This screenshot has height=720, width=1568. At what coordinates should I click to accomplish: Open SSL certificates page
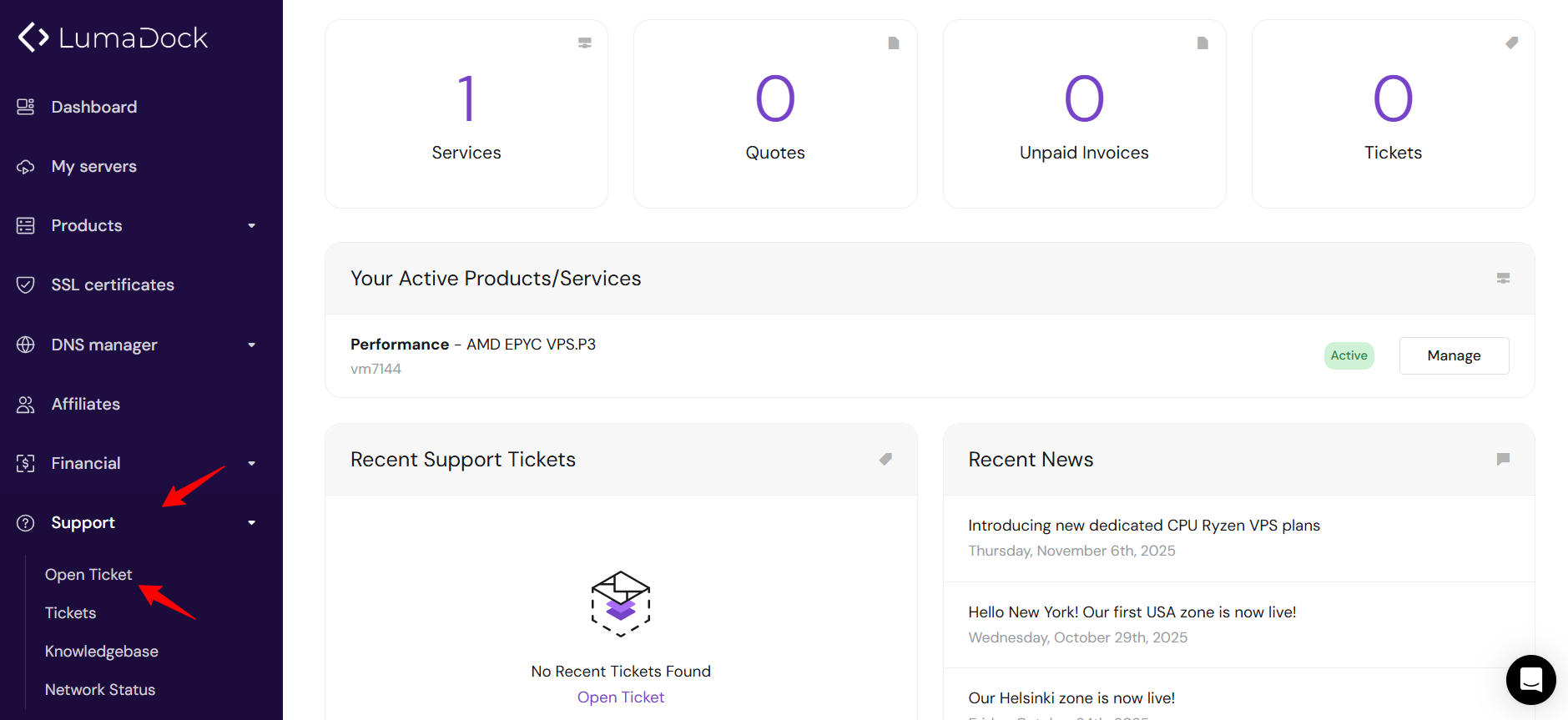tap(113, 284)
